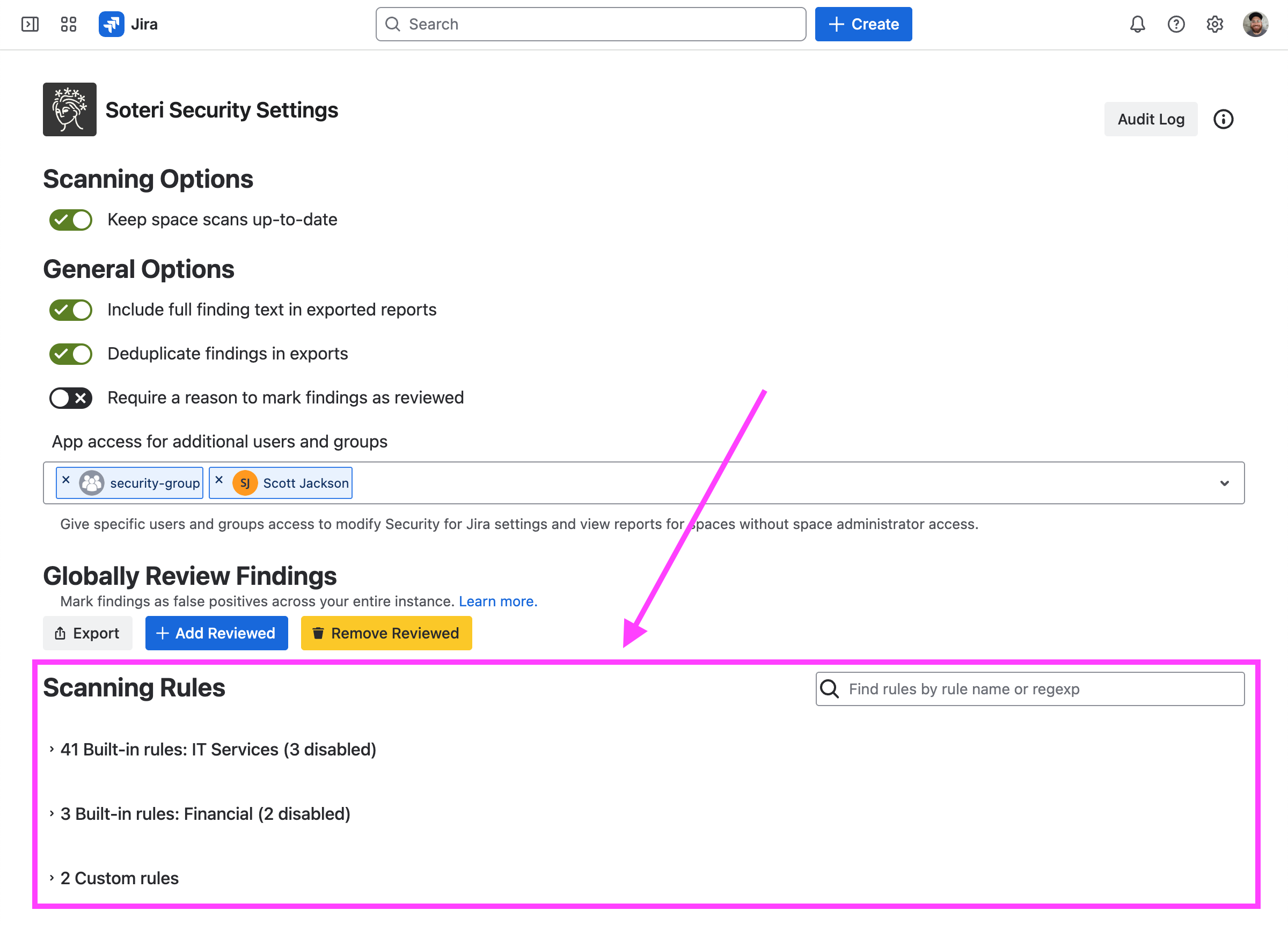Open the app access users dropdown arrow
Screen dimensions: 1288x925
(x=1224, y=483)
